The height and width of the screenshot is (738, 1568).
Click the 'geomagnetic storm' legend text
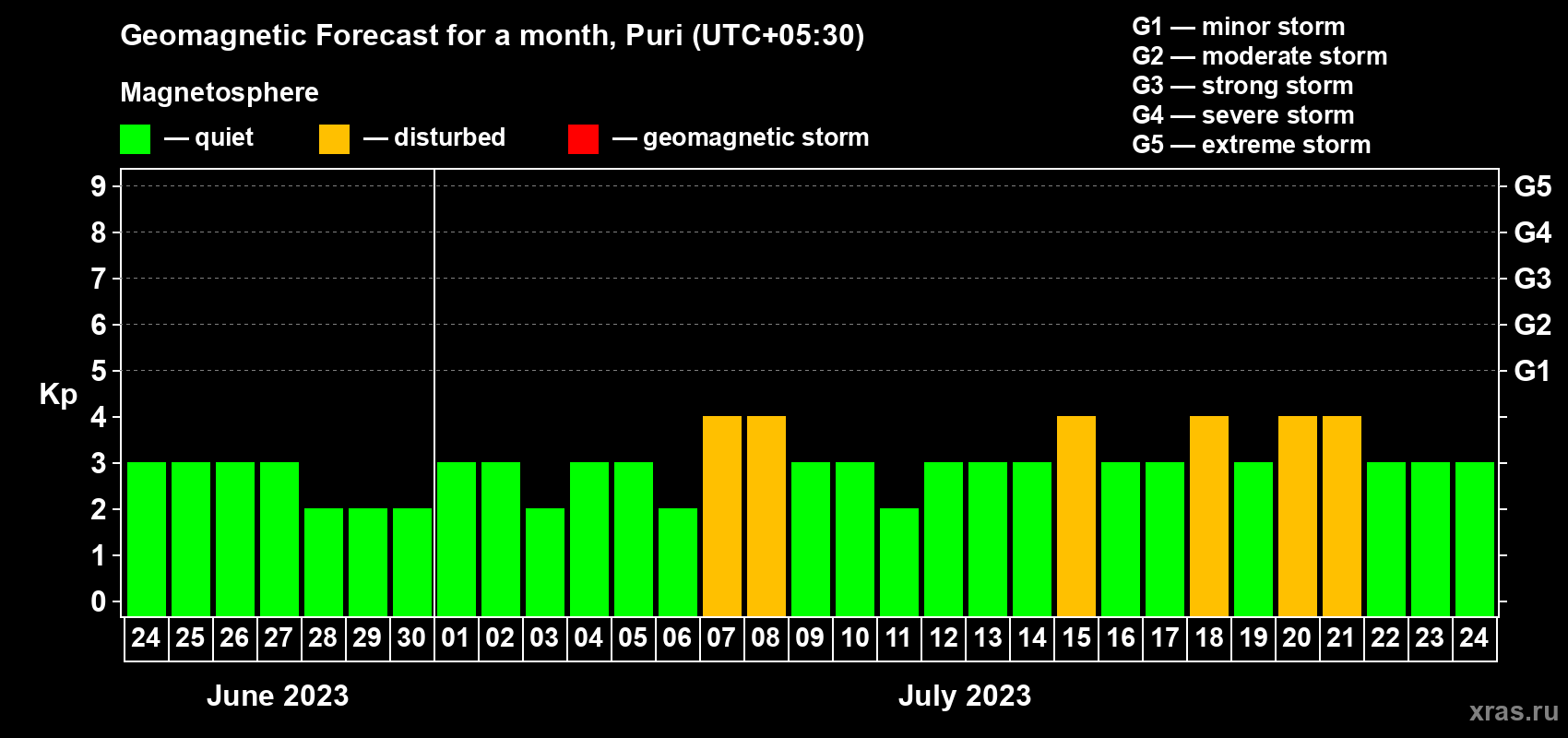(x=756, y=137)
